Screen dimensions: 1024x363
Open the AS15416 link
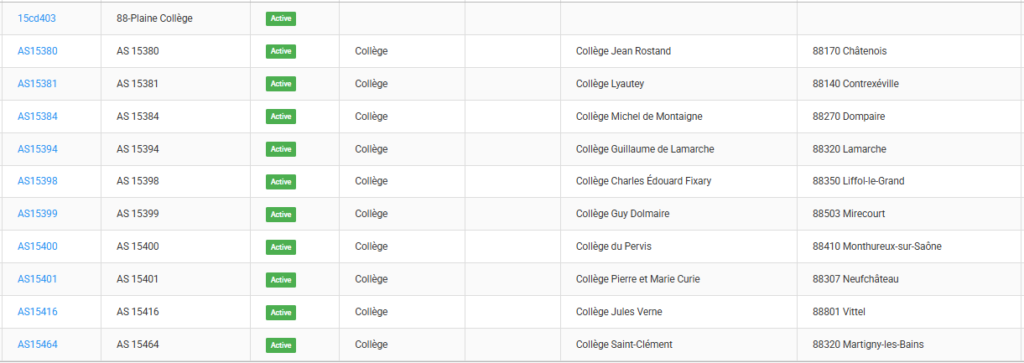(37, 311)
